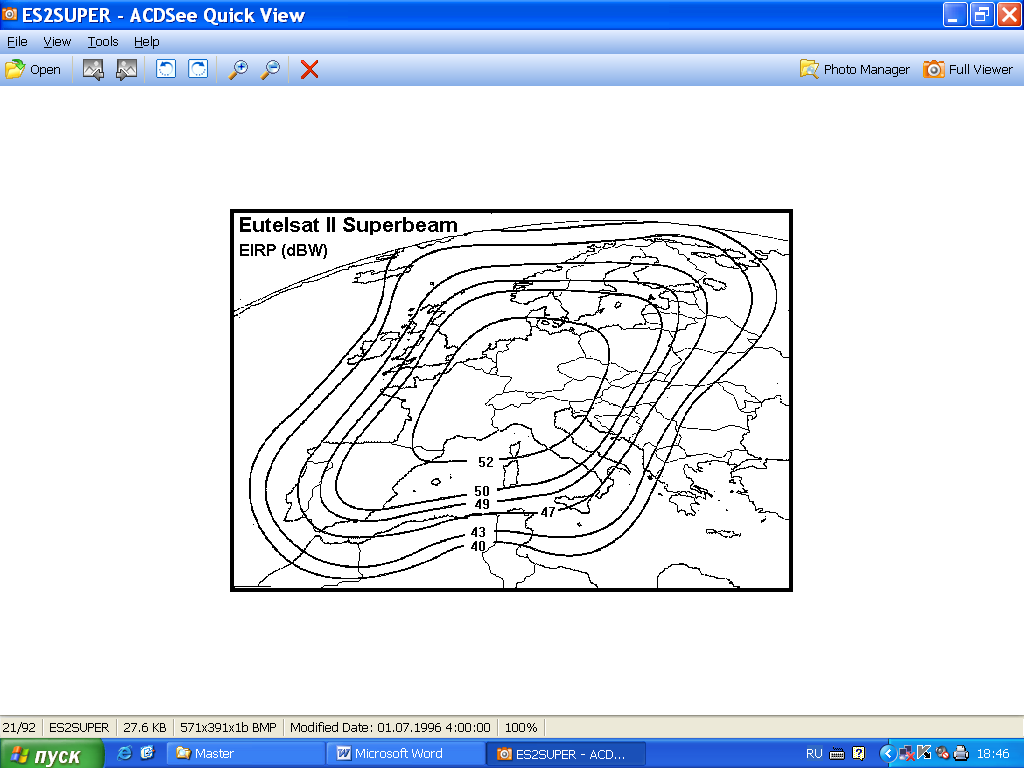Click the keyboard icon in language bar

click(837, 754)
